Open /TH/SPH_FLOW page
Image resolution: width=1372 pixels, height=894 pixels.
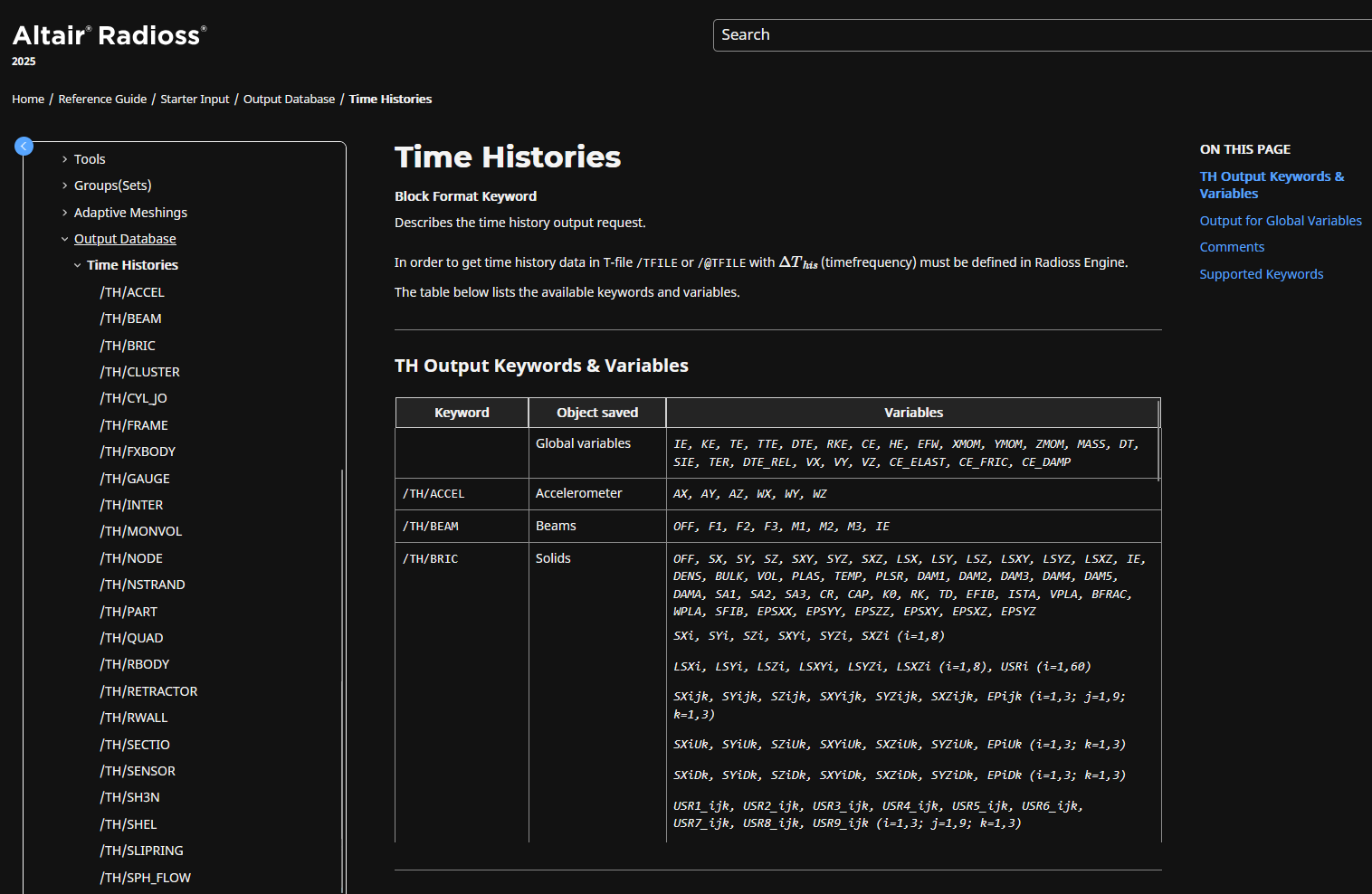[145, 878]
